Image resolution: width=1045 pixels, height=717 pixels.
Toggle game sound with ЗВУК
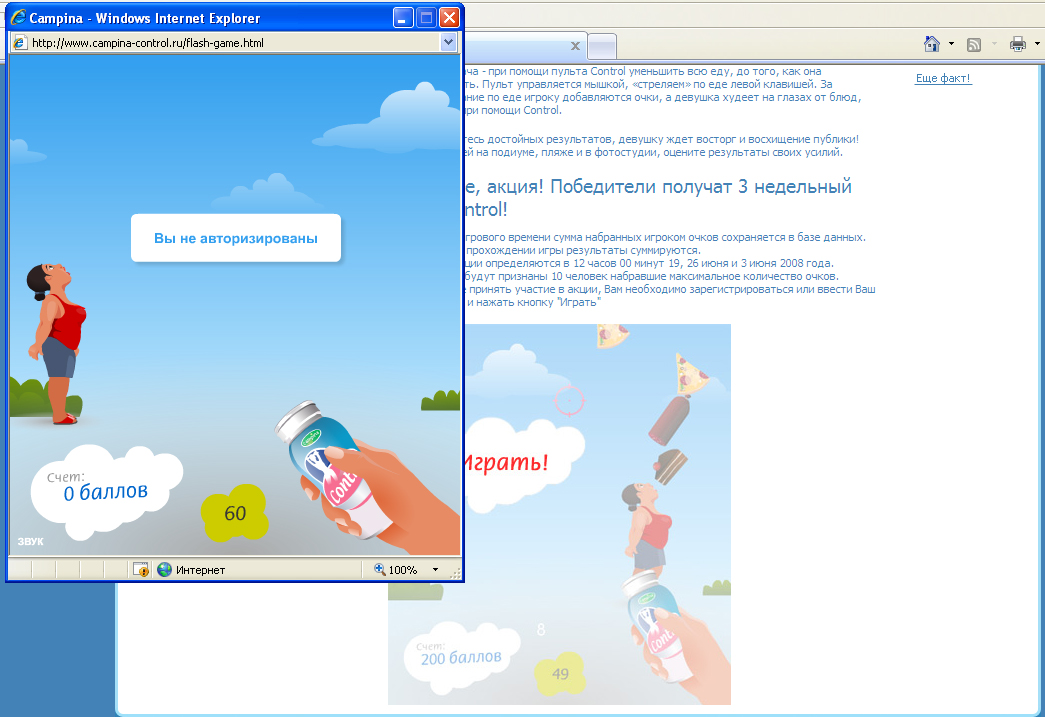click(31, 542)
